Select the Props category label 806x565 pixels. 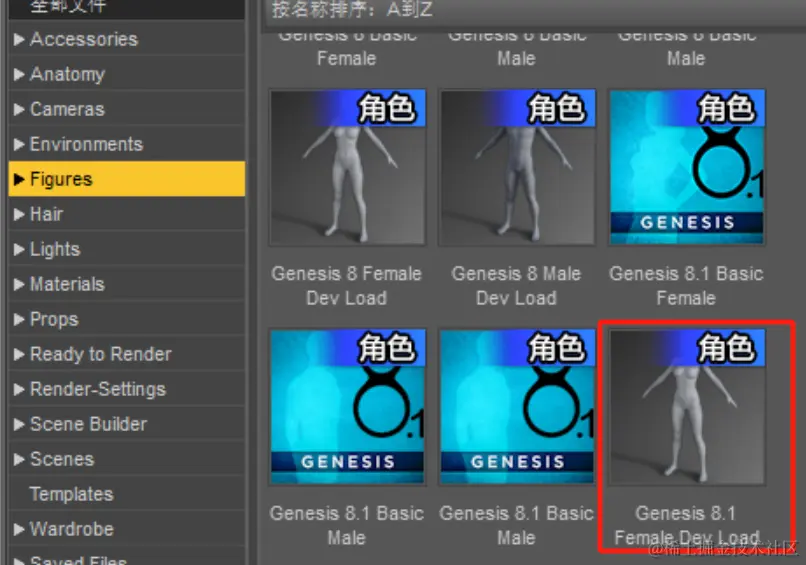pyautogui.click(x=54, y=319)
